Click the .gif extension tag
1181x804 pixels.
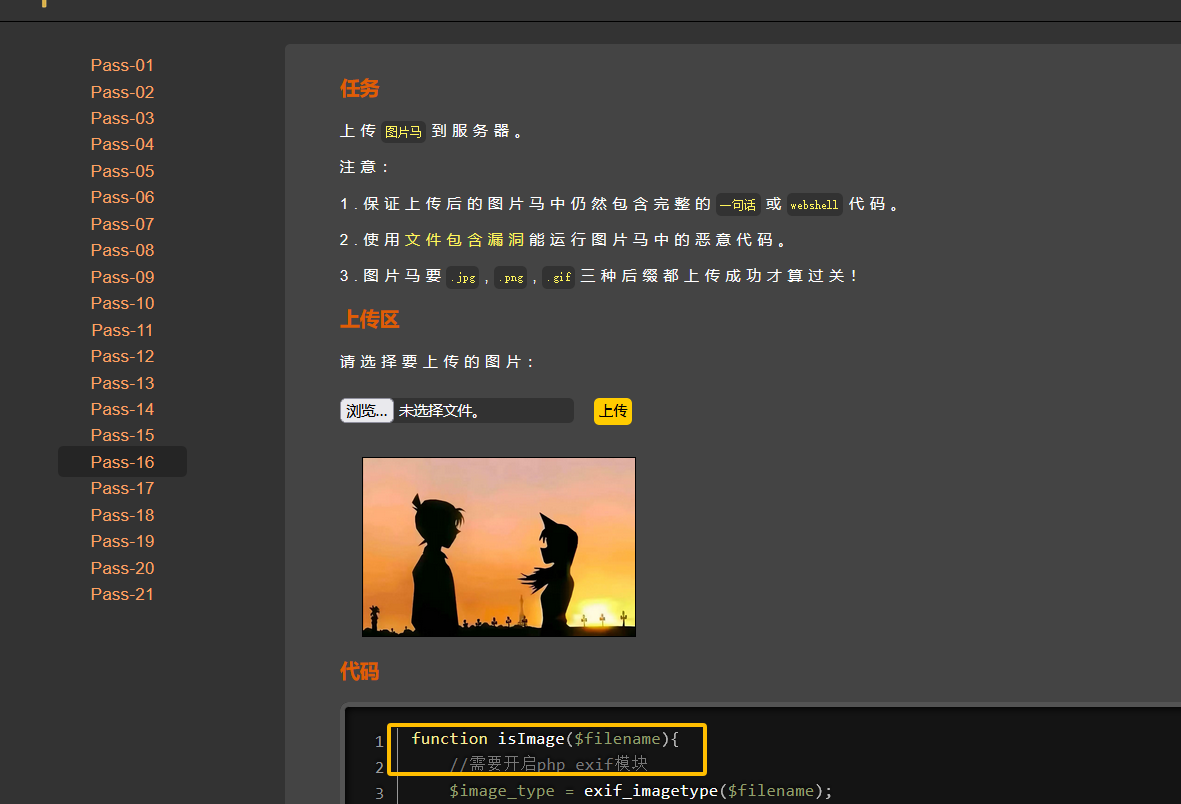[x=558, y=277]
